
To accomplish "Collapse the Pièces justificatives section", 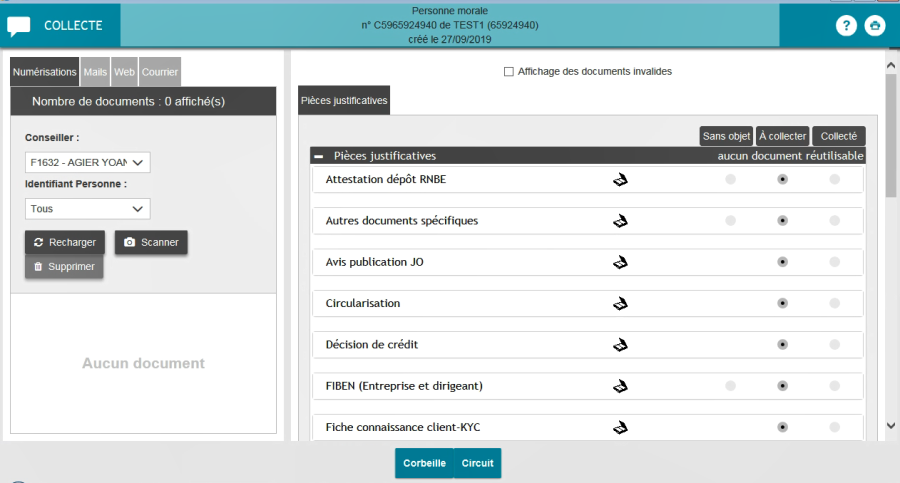I will (319, 156).
